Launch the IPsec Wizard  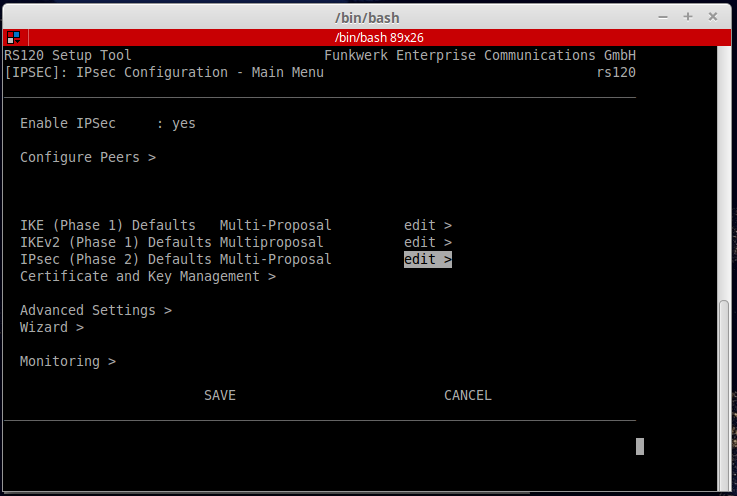tap(51, 328)
